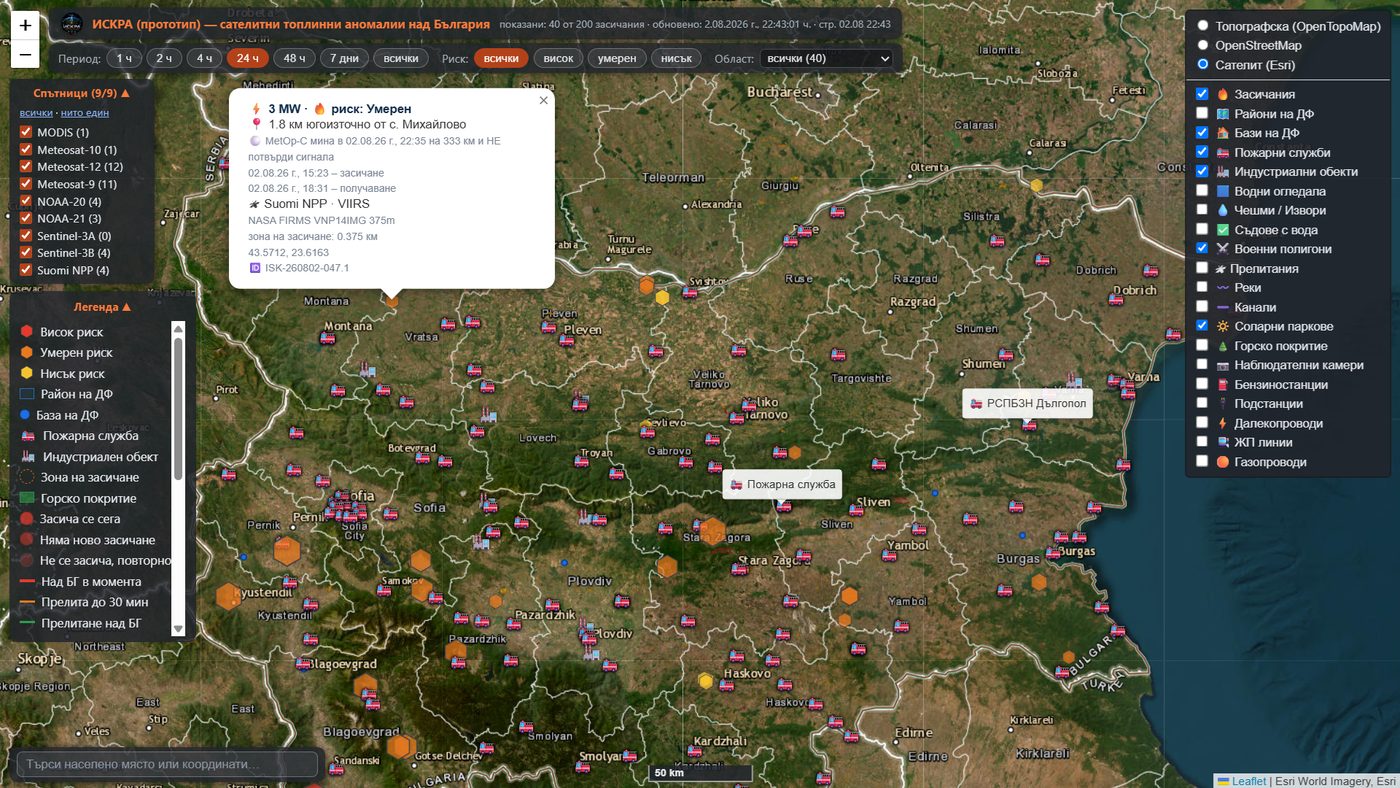Focus the place or coordinates search field
1400x788 pixels.
(x=168, y=764)
